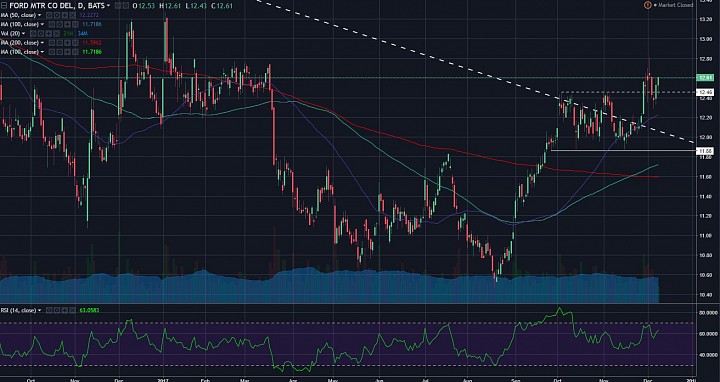720x382 pixels.
Task: Expand the MA (50, close) dropdown arrow
Action: [x=40, y=15]
